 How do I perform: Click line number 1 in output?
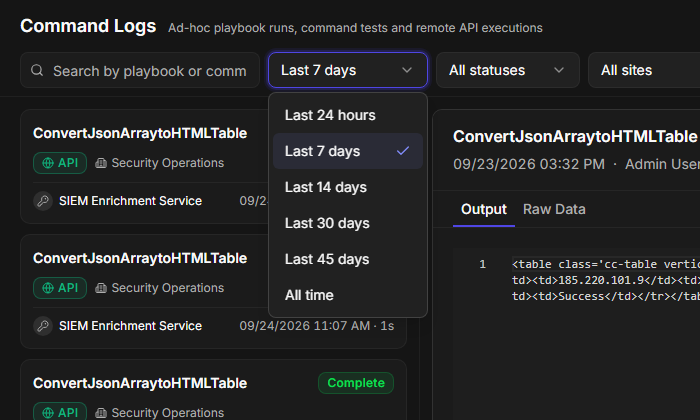483,264
